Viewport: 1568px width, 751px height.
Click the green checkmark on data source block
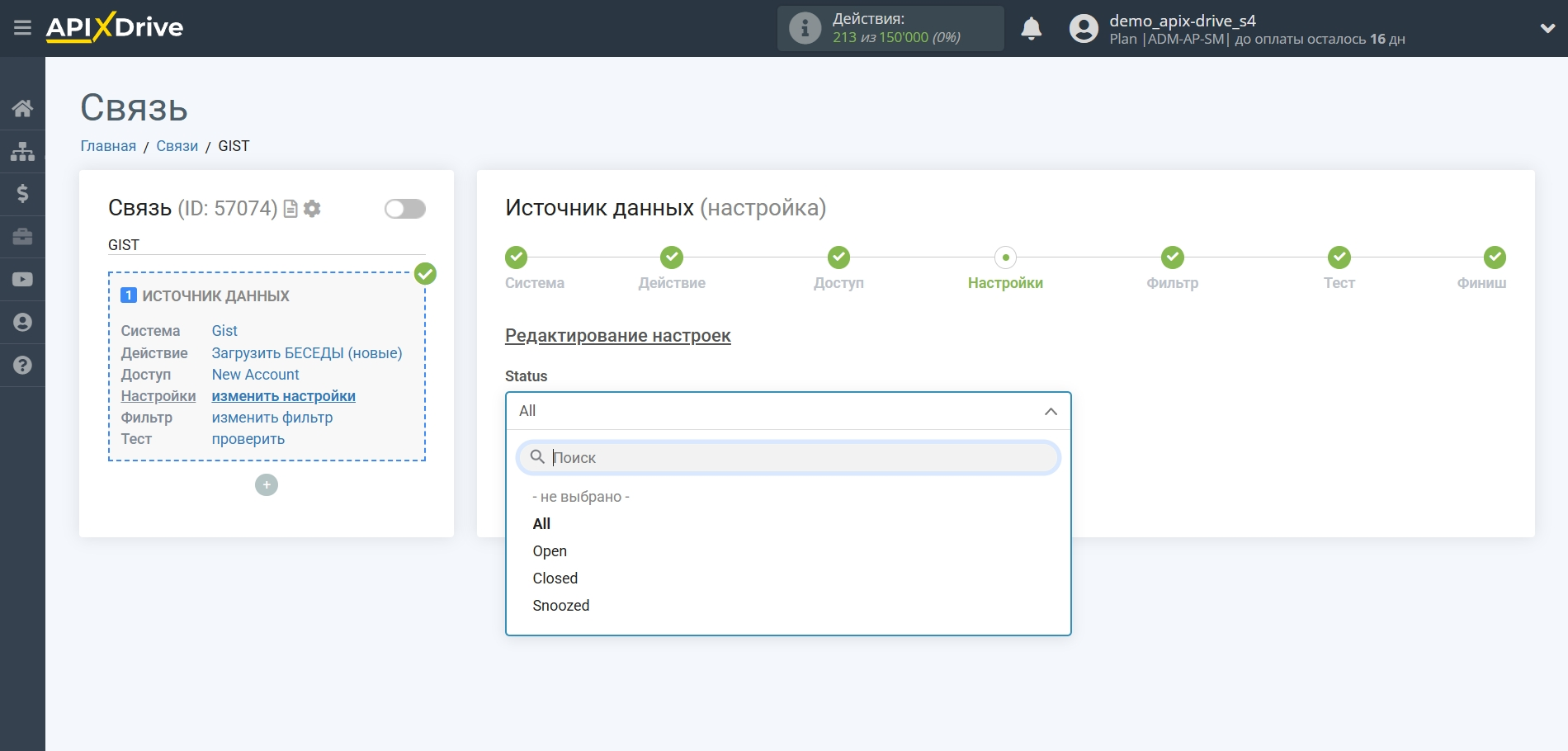pyautogui.click(x=424, y=273)
